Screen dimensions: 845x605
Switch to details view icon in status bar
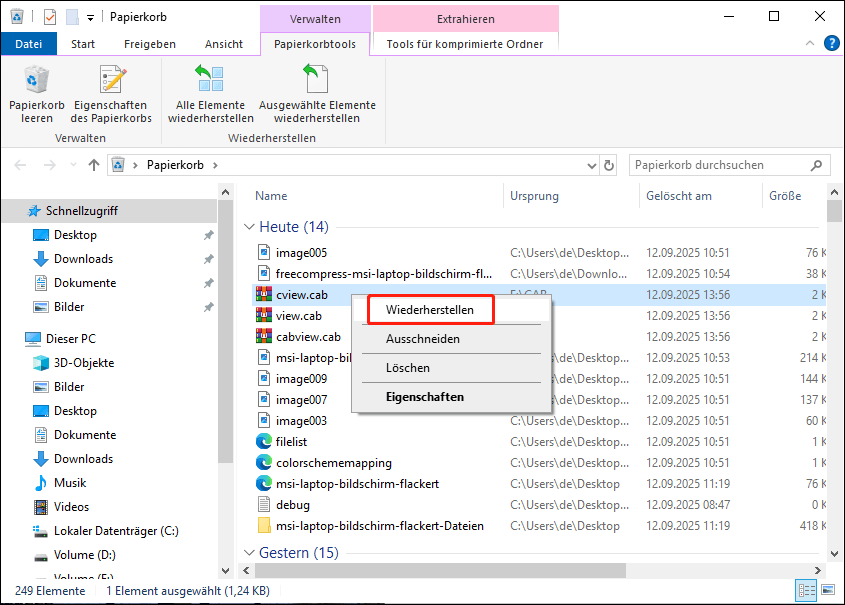click(x=806, y=590)
